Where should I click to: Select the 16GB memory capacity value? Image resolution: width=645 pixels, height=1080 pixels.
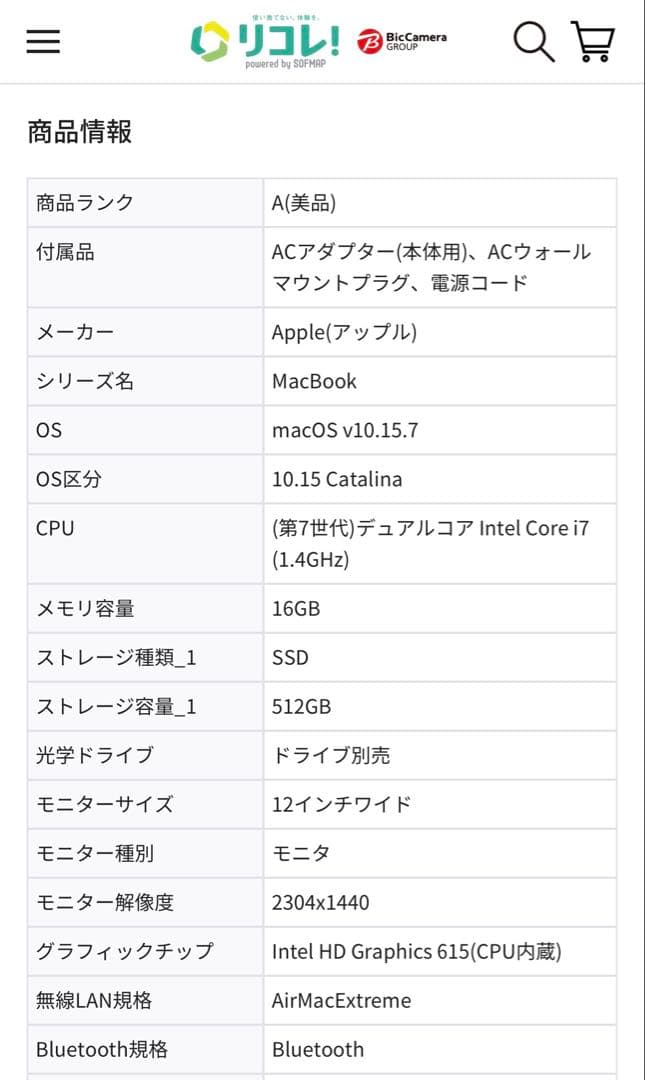[x=295, y=608]
